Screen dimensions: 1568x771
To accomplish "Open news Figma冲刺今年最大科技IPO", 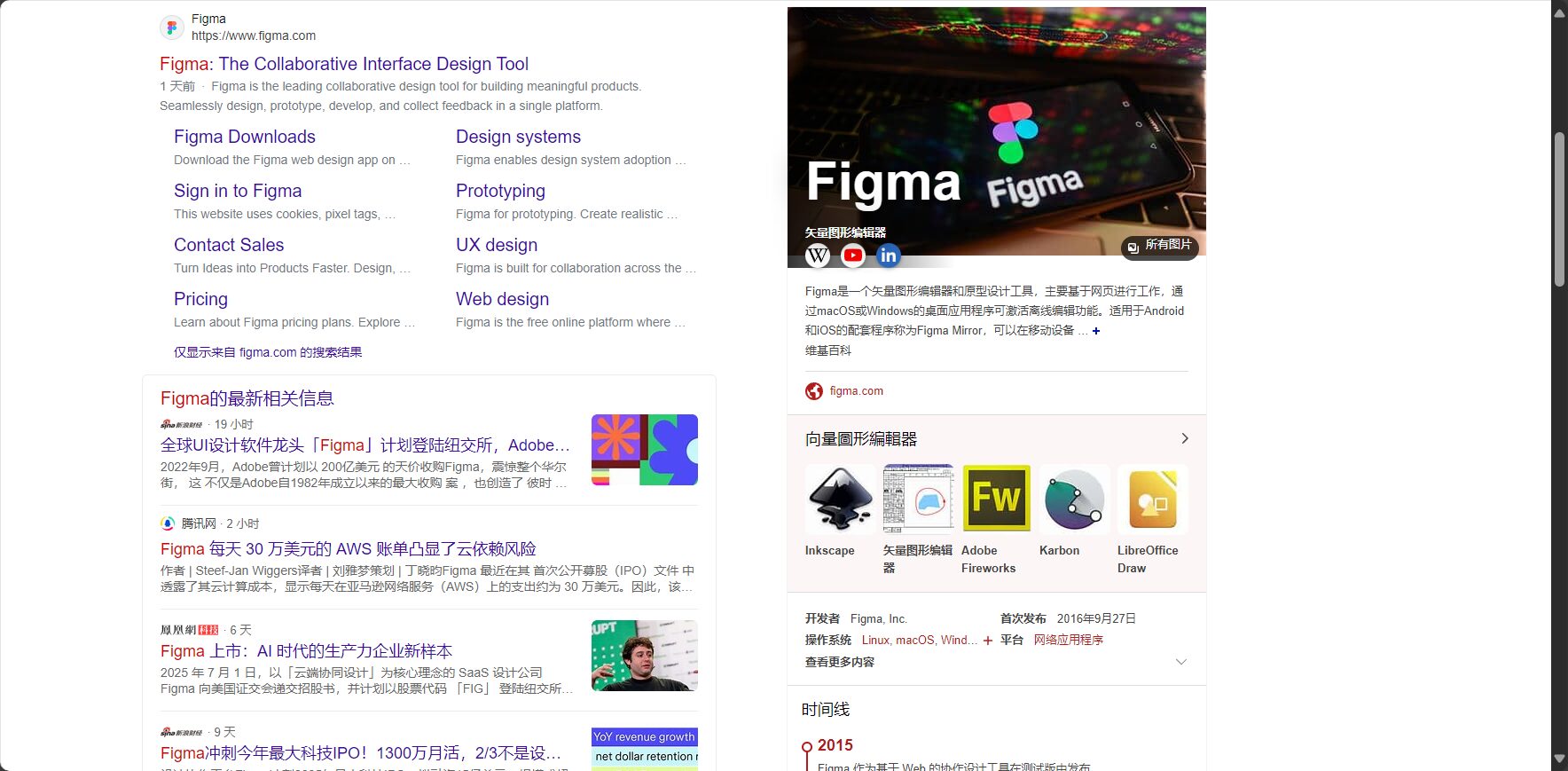I will click(361, 753).
